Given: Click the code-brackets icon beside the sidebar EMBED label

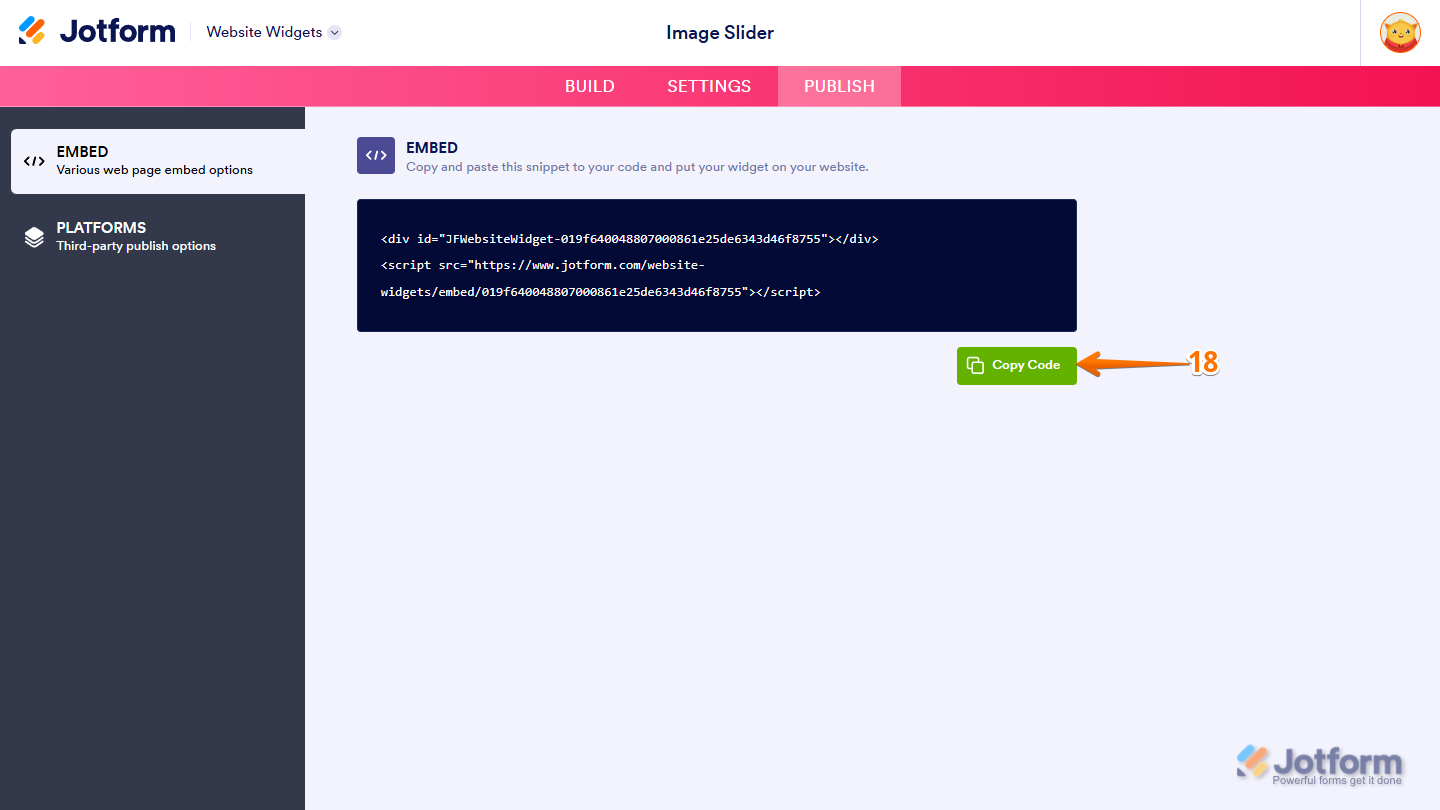Looking at the screenshot, I should [x=34, y=161].
